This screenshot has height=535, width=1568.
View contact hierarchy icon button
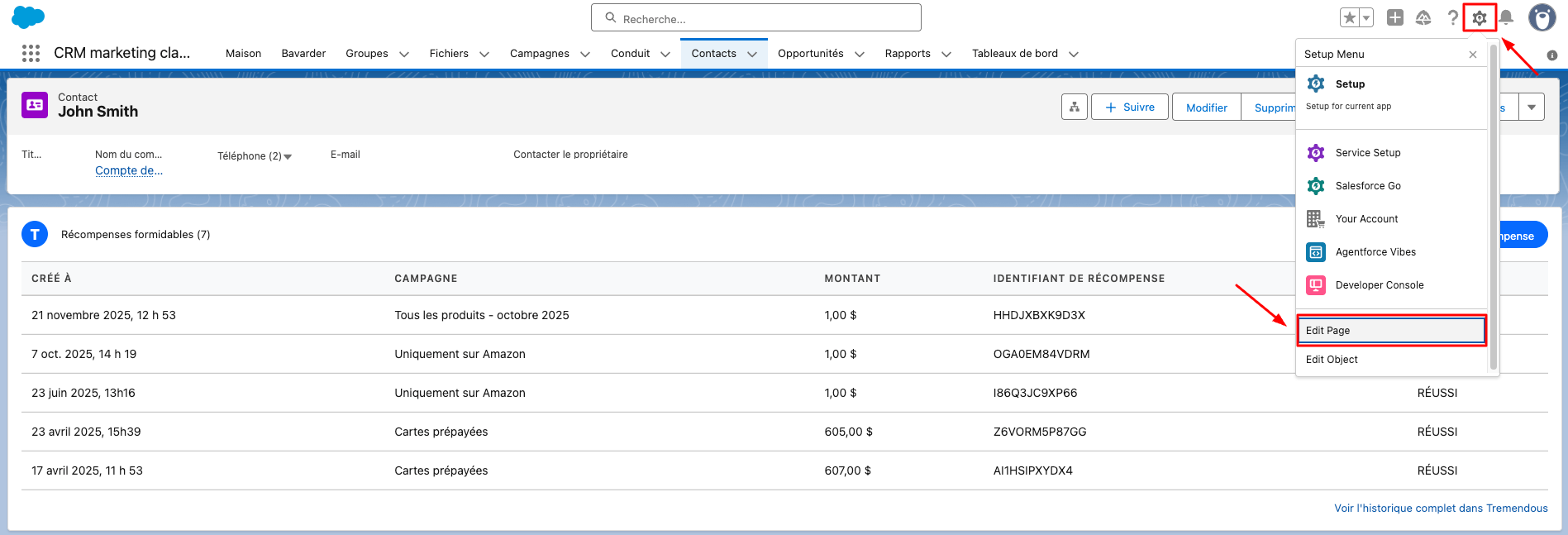click(x=1074, y=107)
